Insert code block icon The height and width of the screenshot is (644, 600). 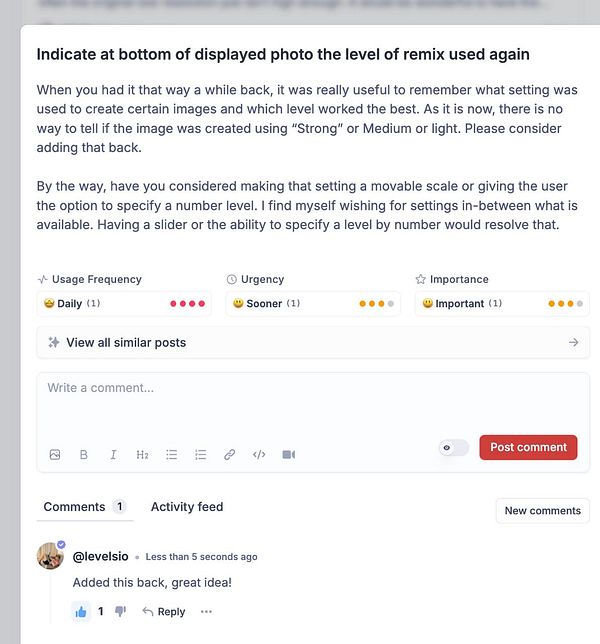pos(259,455)
